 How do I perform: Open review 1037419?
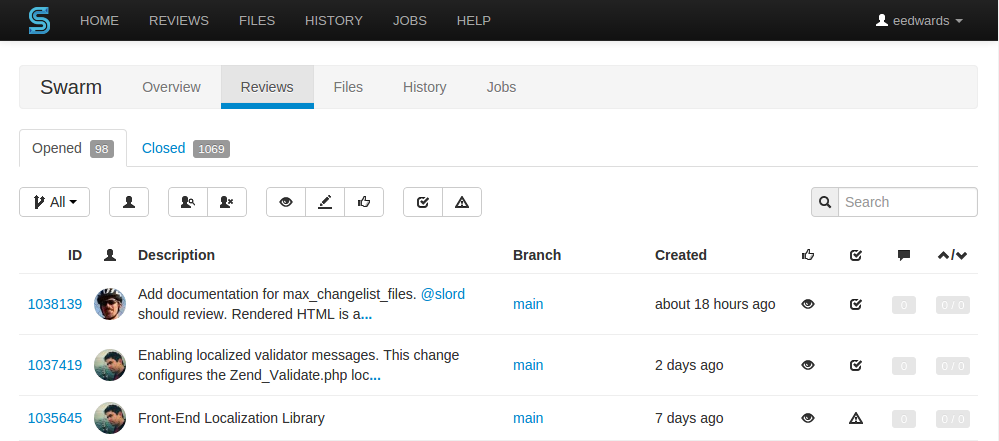tap(55, 365)
